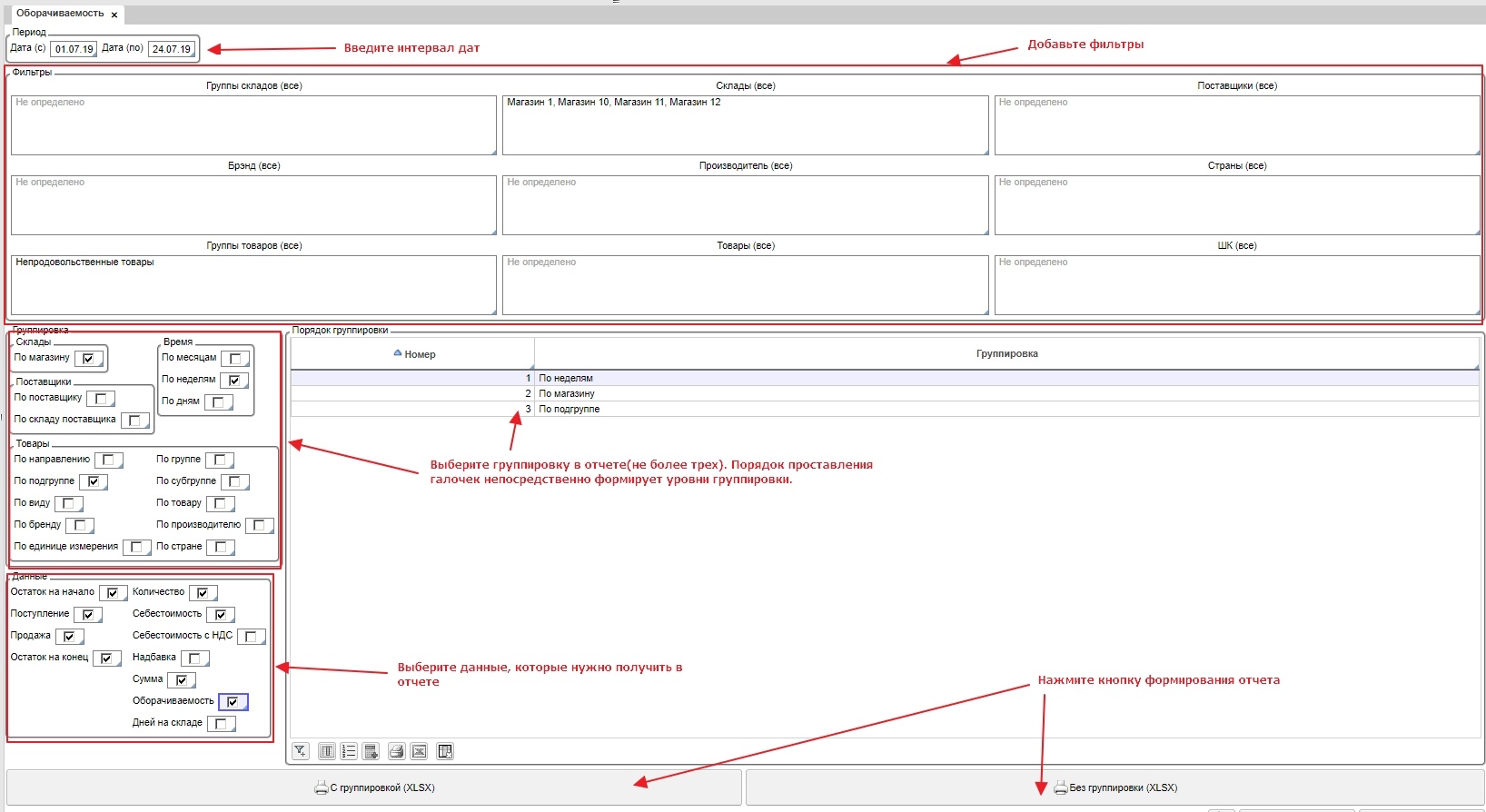
Task: Sort by the Номер column header
Action: tap(414, 354)
